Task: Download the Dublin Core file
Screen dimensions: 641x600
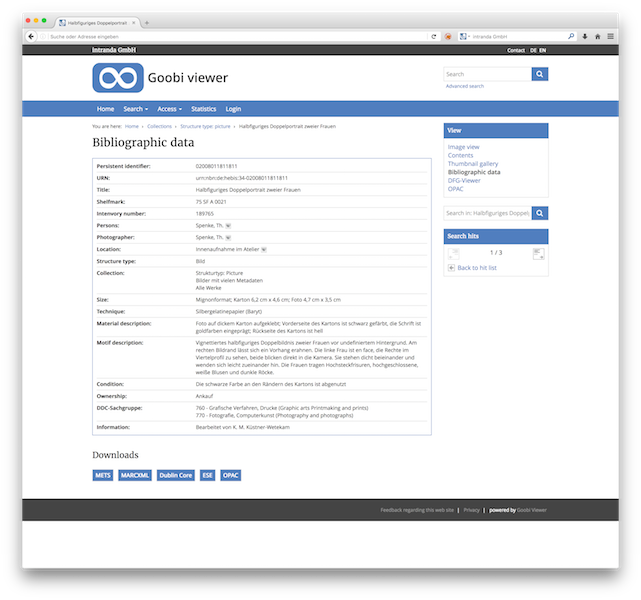Action: coord(176,475)
